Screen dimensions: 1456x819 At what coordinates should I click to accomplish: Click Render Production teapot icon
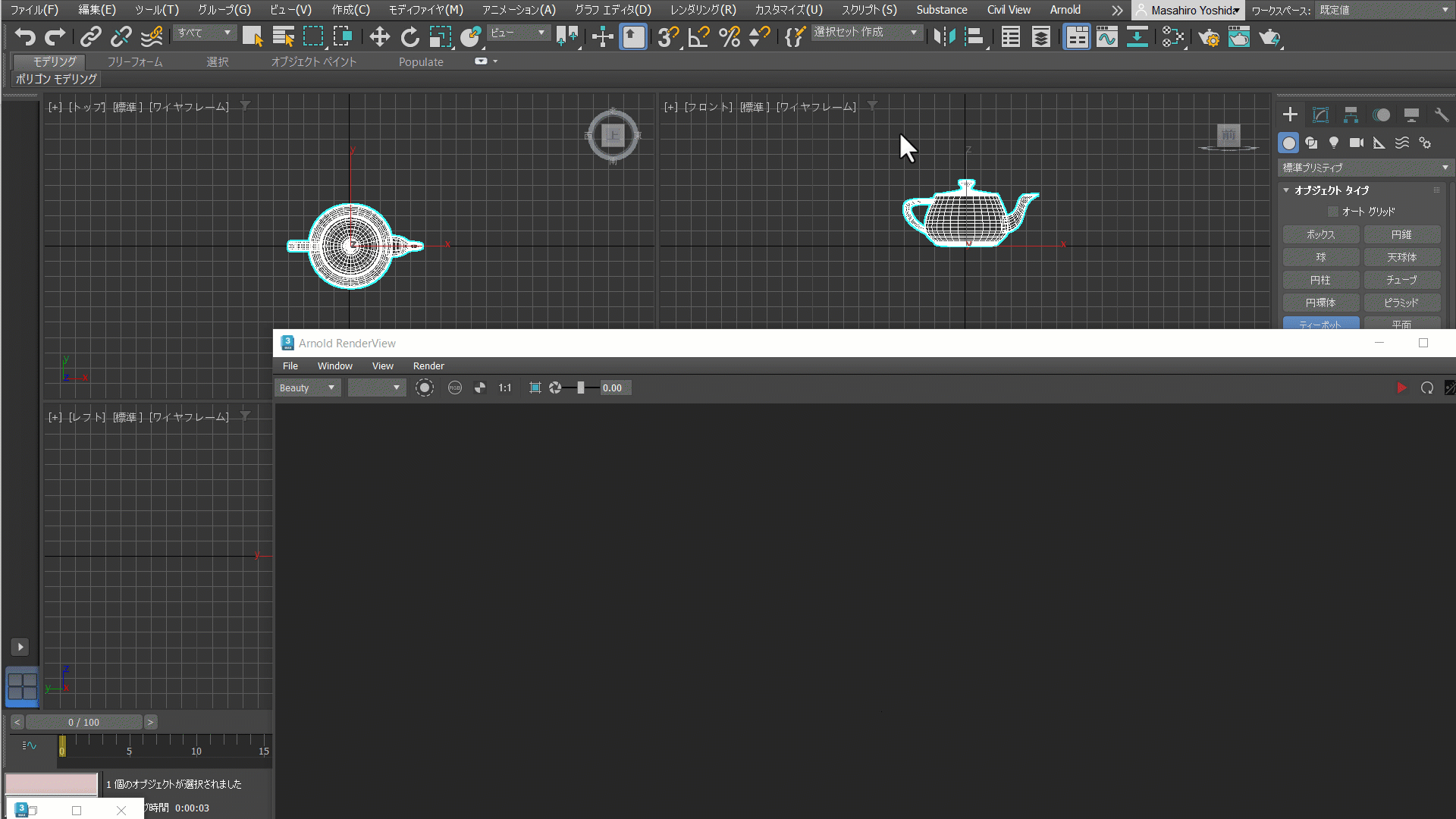pos(1269,36)
